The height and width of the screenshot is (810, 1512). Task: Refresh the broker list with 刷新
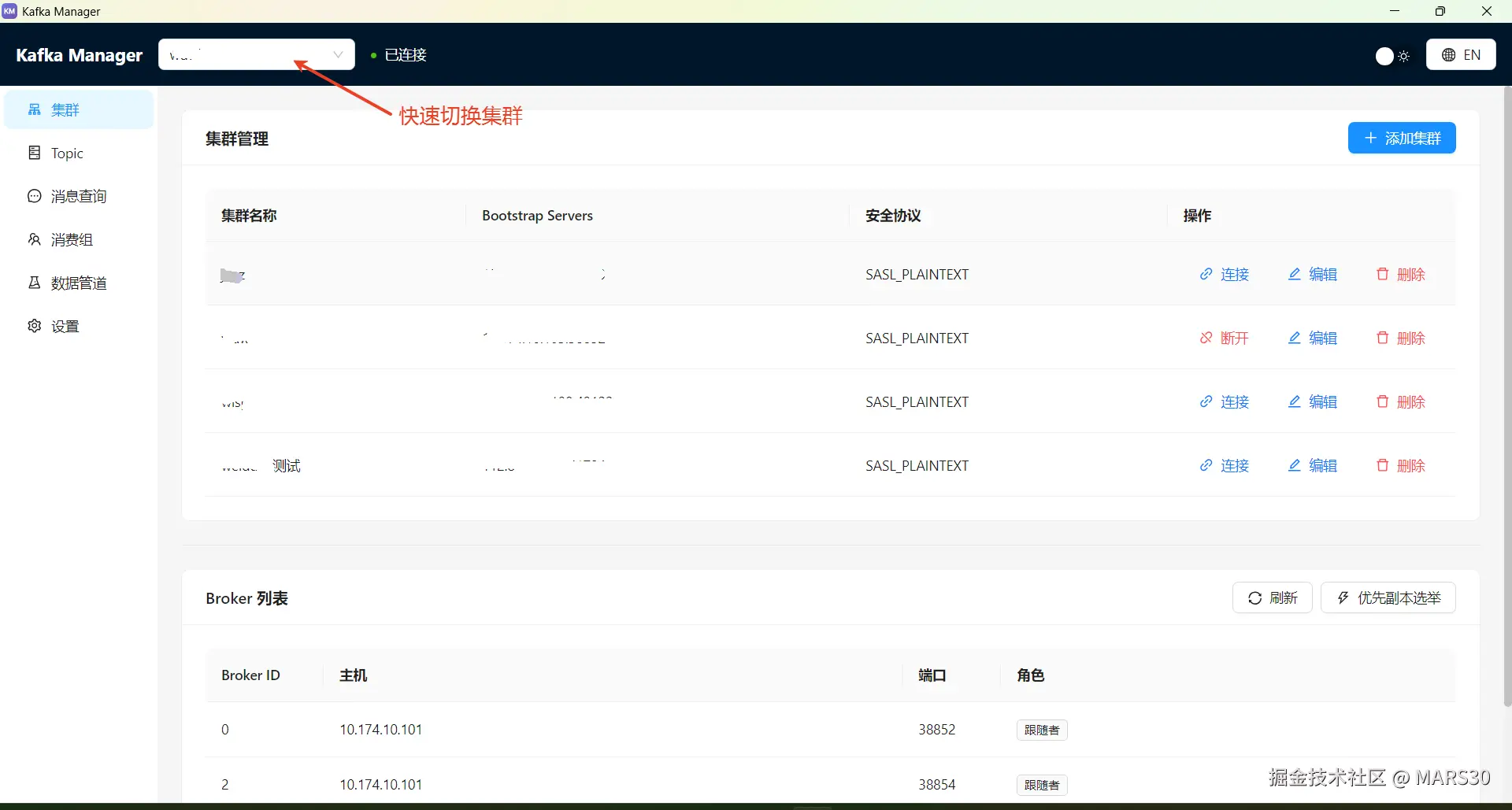point(1273,597)
